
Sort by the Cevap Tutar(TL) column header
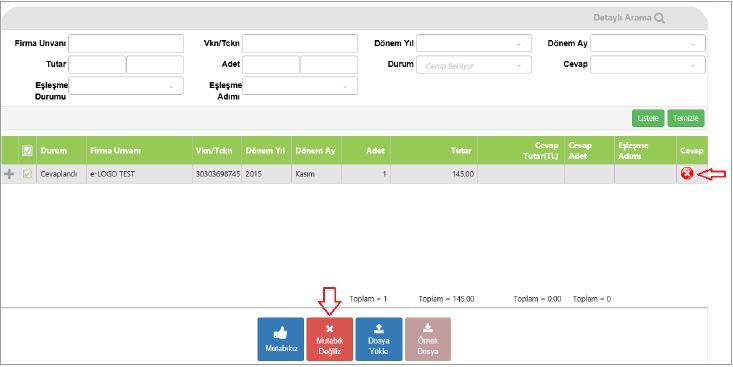pyautogui.click(x=521, y=151)
